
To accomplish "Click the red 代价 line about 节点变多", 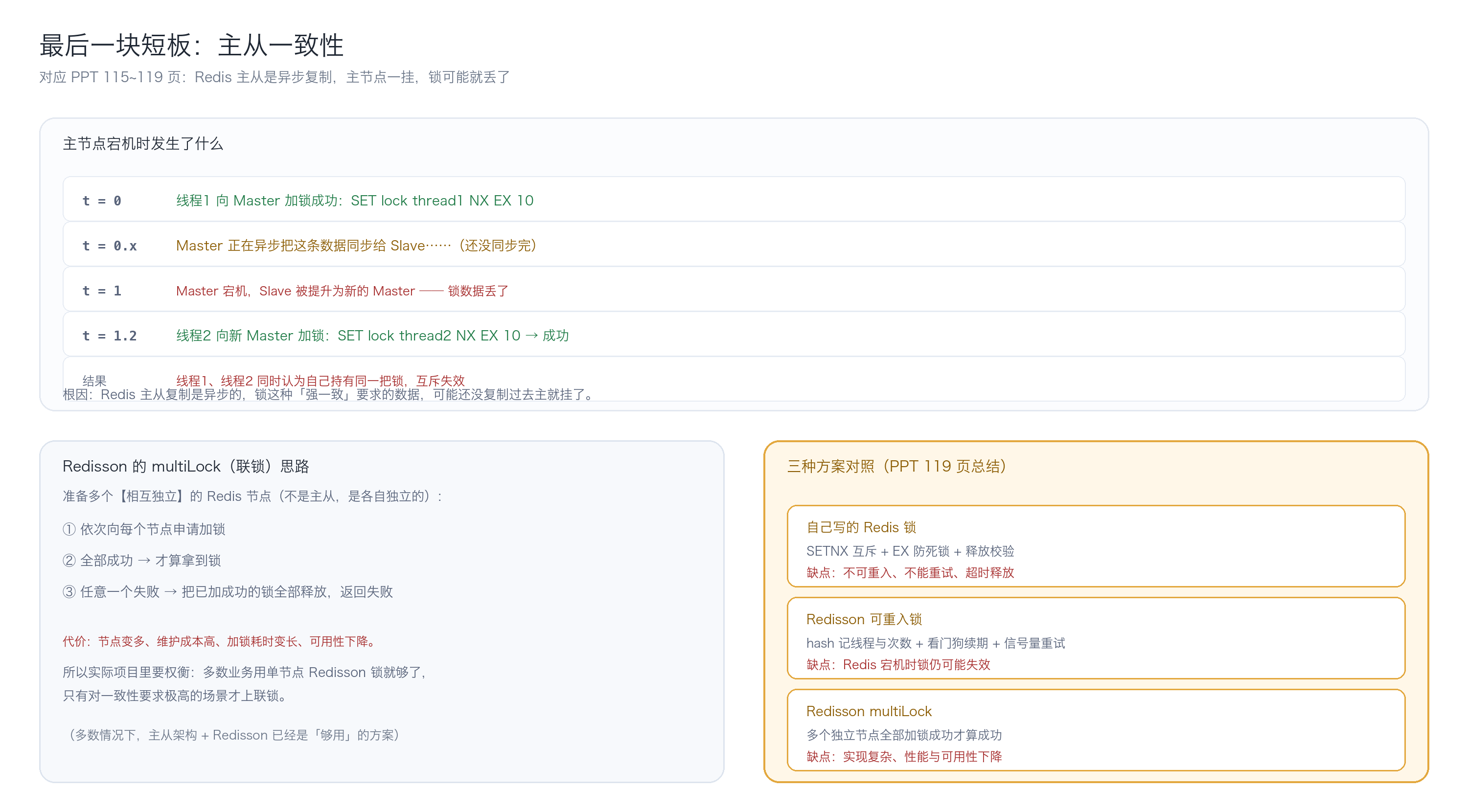I will 221,642.
